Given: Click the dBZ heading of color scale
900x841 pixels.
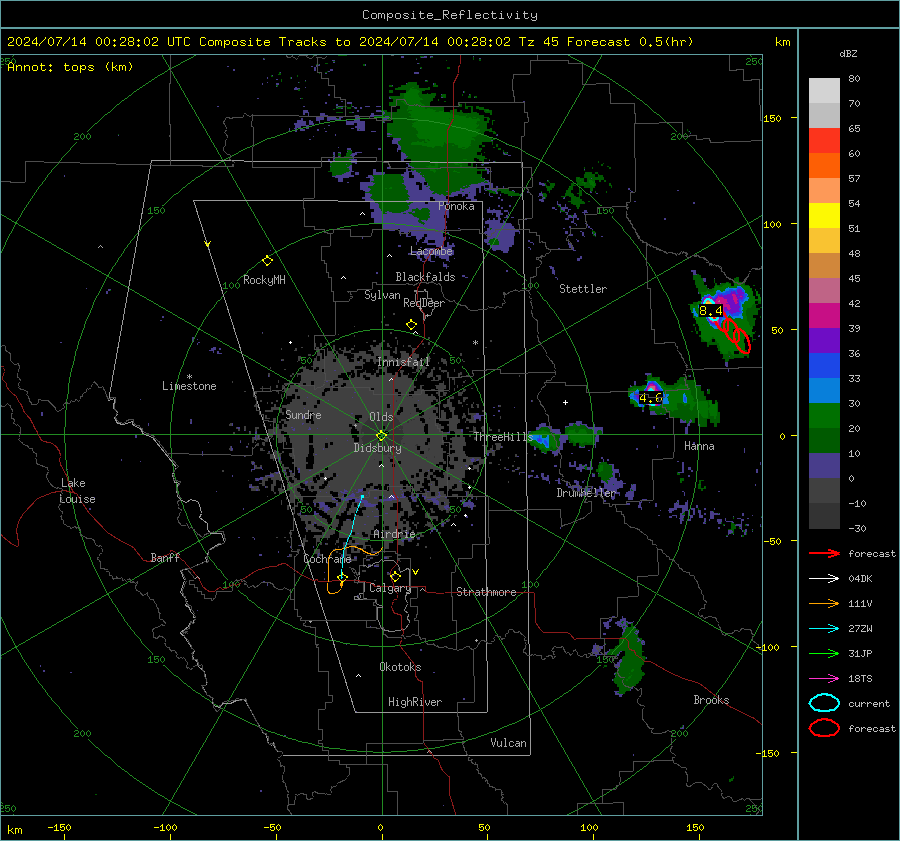Looking at the screenshot, I should coord(848,54).
